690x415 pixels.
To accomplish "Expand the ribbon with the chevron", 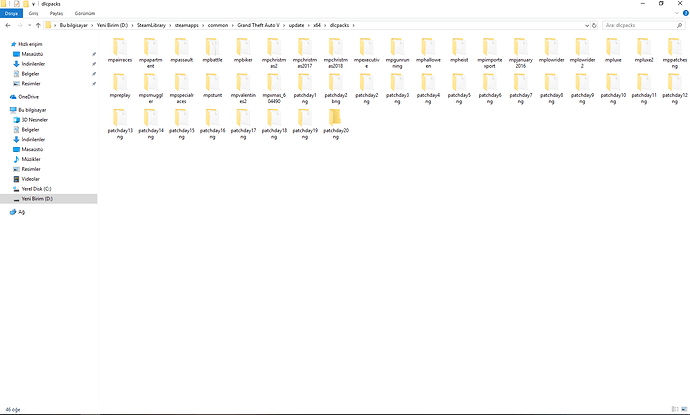I will click(x=676, y=13).
